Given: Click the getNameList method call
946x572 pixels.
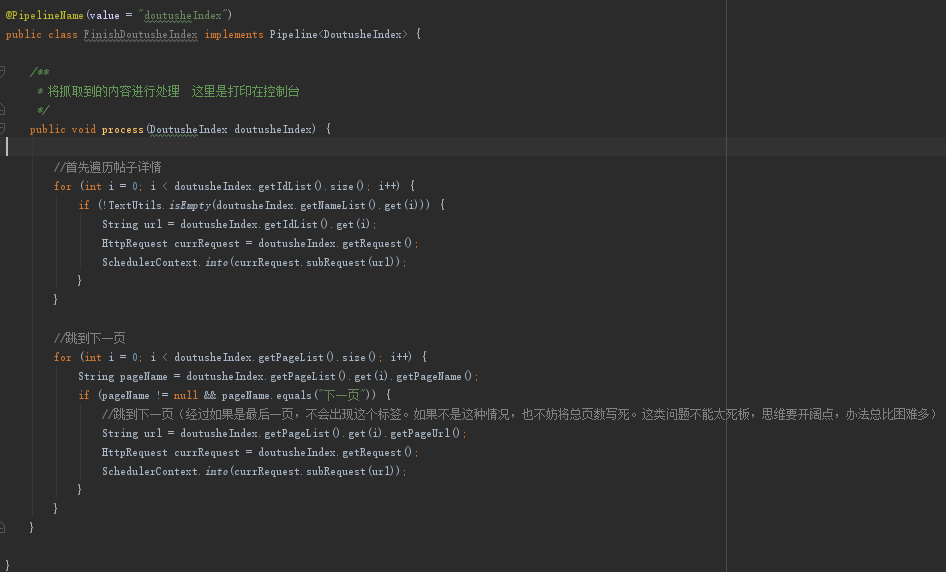Looking at the screenshot, I should (320, 205).
